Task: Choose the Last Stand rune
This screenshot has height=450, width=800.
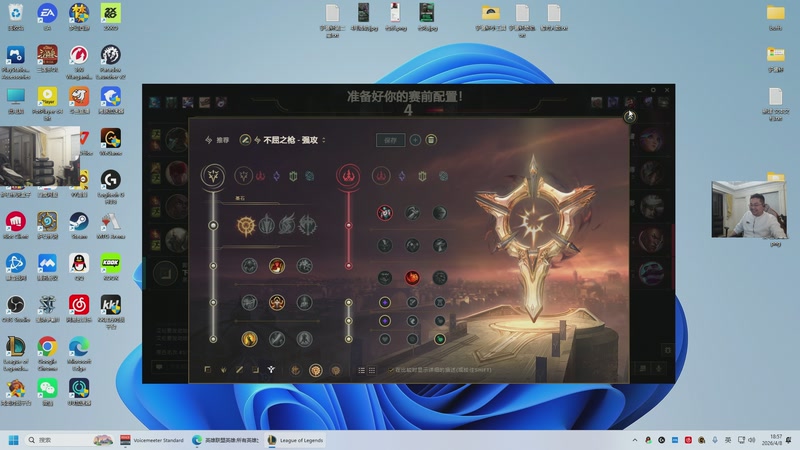Action: coord(305,339)
